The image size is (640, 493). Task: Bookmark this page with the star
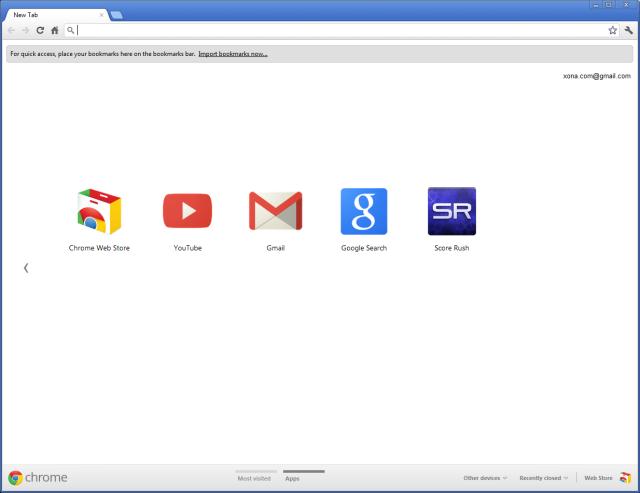(613, 30)
